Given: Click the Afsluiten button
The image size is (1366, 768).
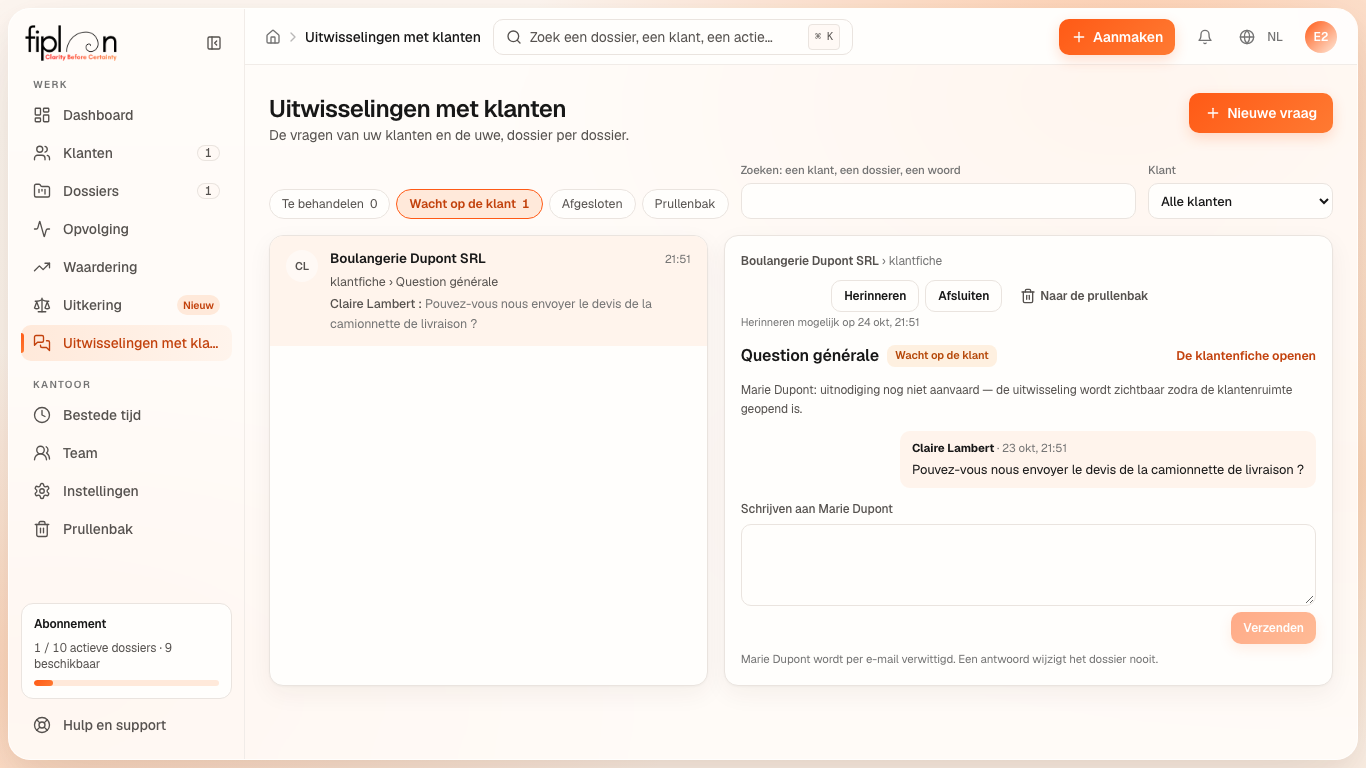Looking at the screenshot, I should point(963,296).
